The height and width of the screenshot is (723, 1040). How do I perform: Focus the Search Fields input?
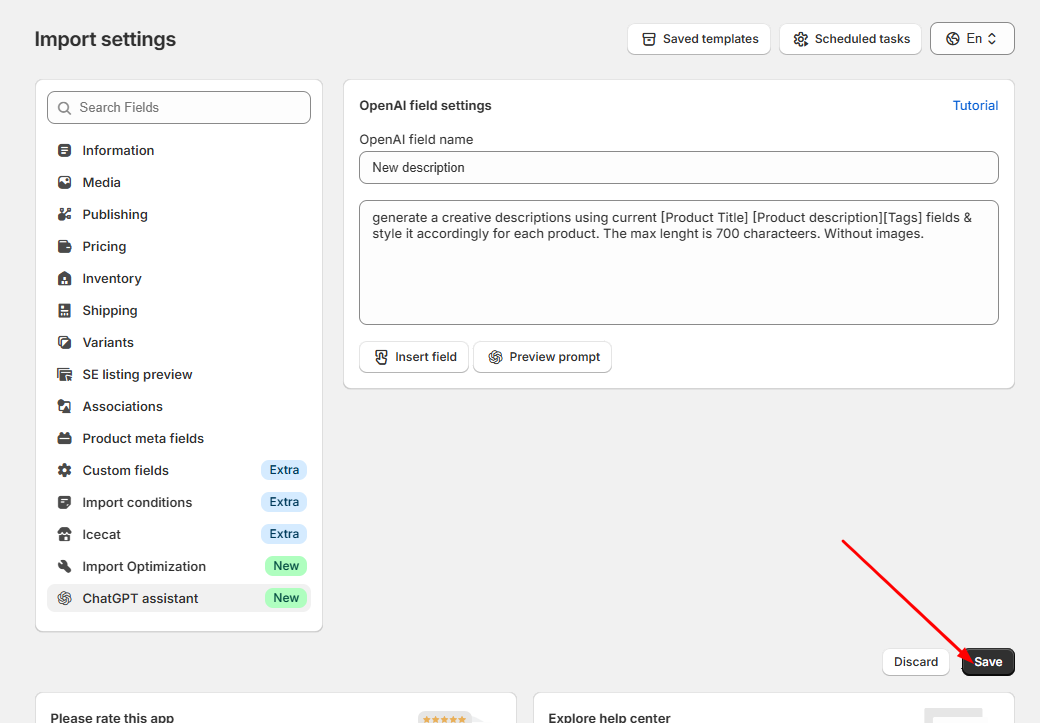point(179,107)
